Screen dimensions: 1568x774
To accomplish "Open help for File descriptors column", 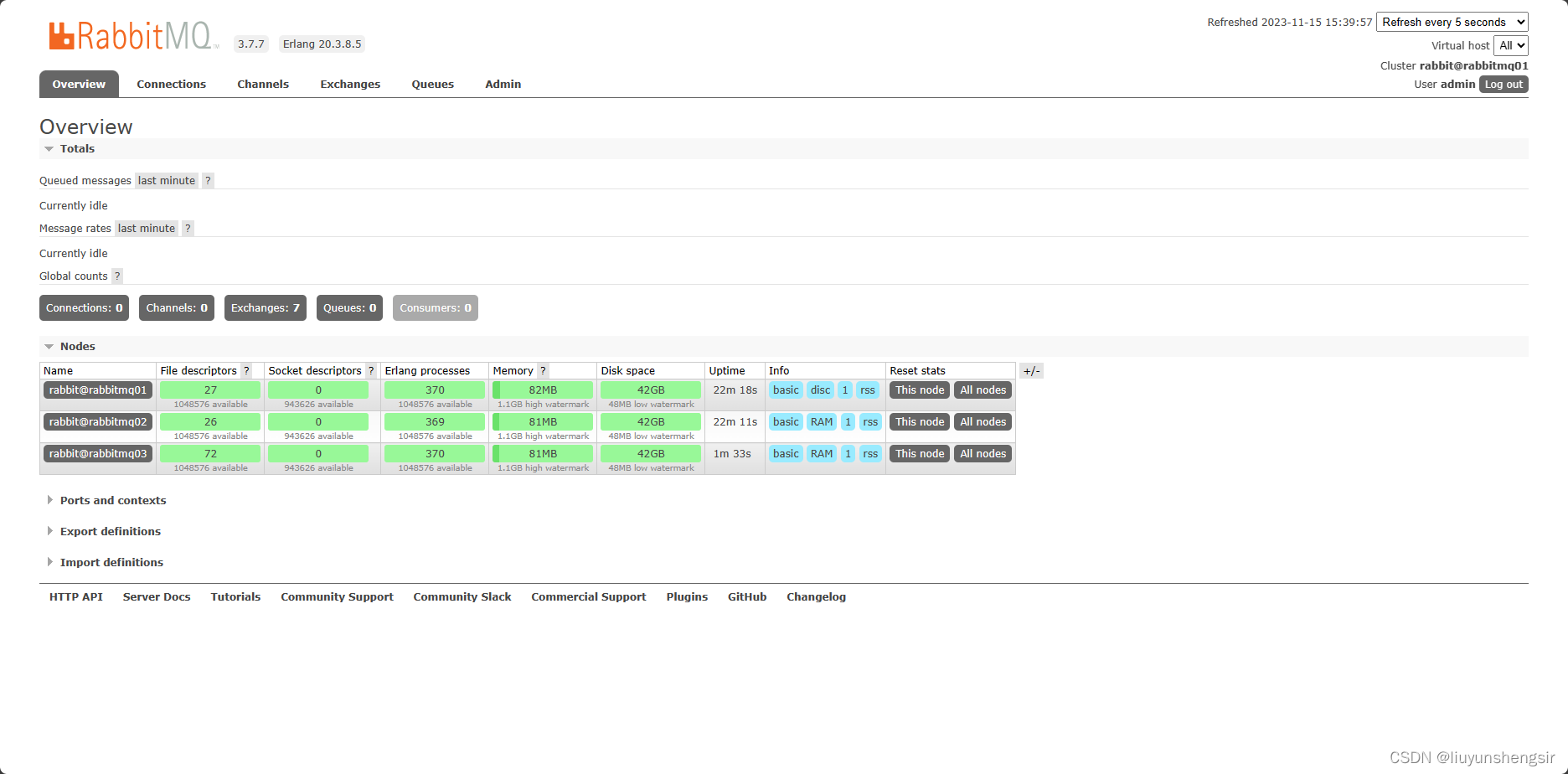I will tap(246, 370).
